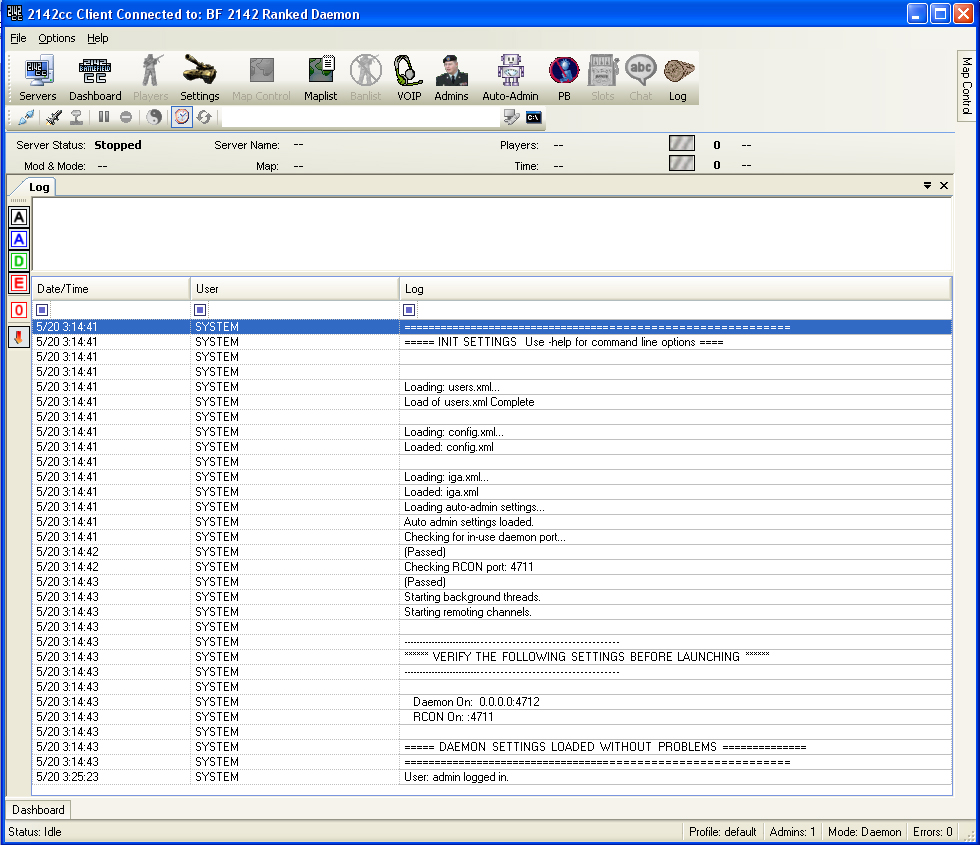This screenshot has width=980, height=845.
Task: Open the Log toolbar button
Action: 678,78
